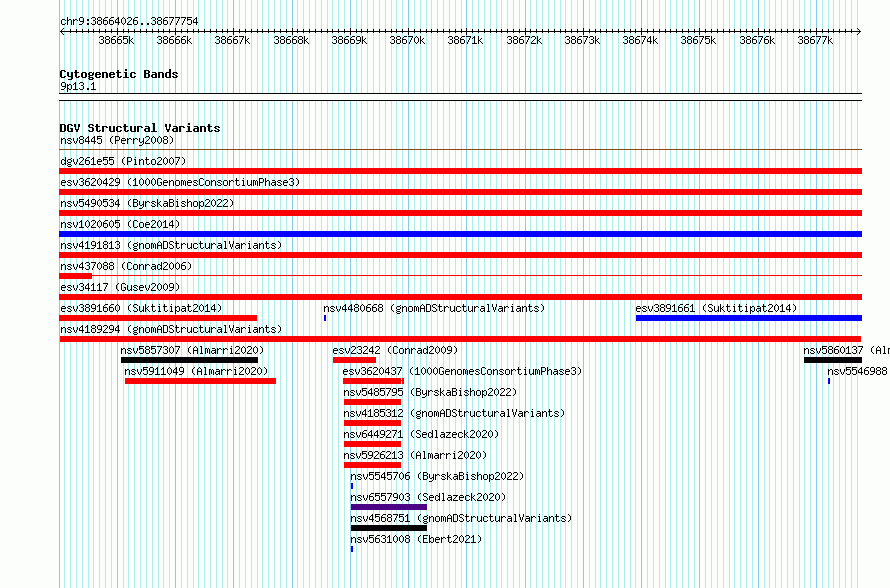
Task: Click the small blue mark under nsv4480668
Action: tap(325, 318)
